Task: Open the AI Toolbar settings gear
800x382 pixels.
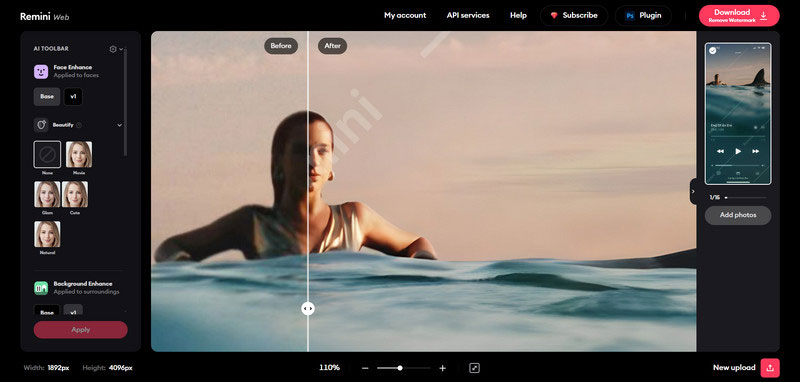Action: 113,49
